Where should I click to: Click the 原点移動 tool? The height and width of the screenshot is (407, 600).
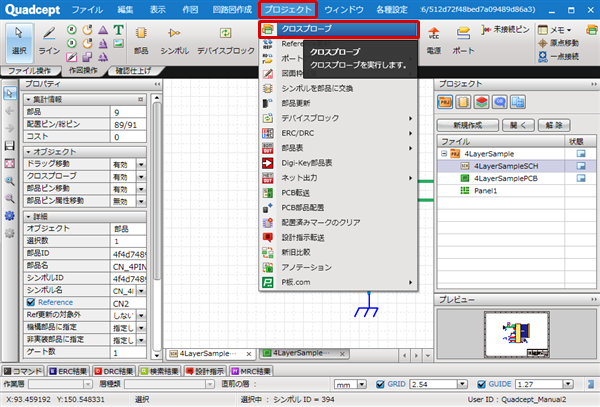pyautogui.click(x=559, y=43)
